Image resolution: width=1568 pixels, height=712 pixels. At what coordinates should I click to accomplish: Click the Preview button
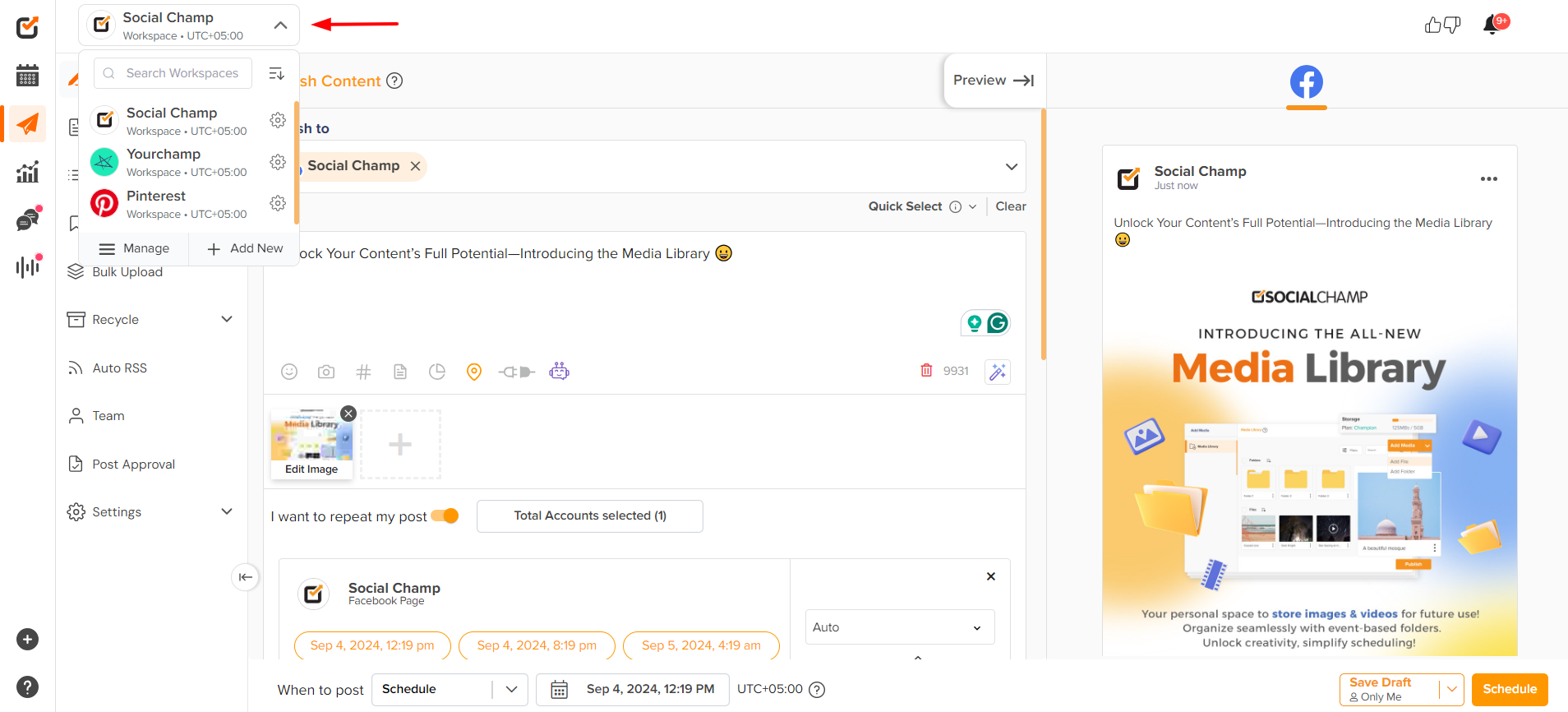[x=994, y=81]
